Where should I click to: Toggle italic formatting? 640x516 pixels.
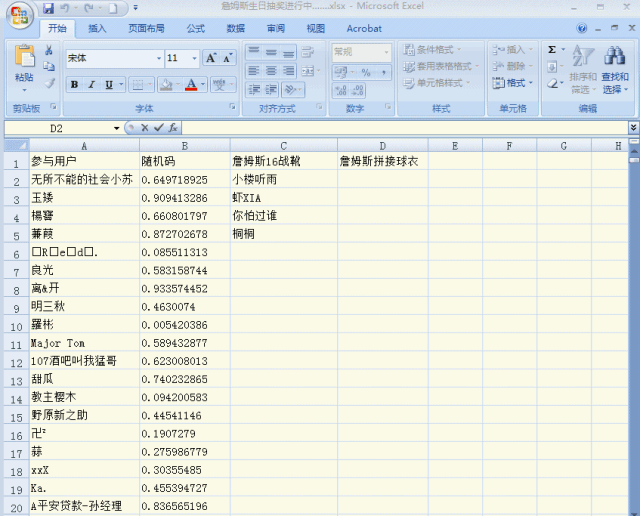[91, 85]
